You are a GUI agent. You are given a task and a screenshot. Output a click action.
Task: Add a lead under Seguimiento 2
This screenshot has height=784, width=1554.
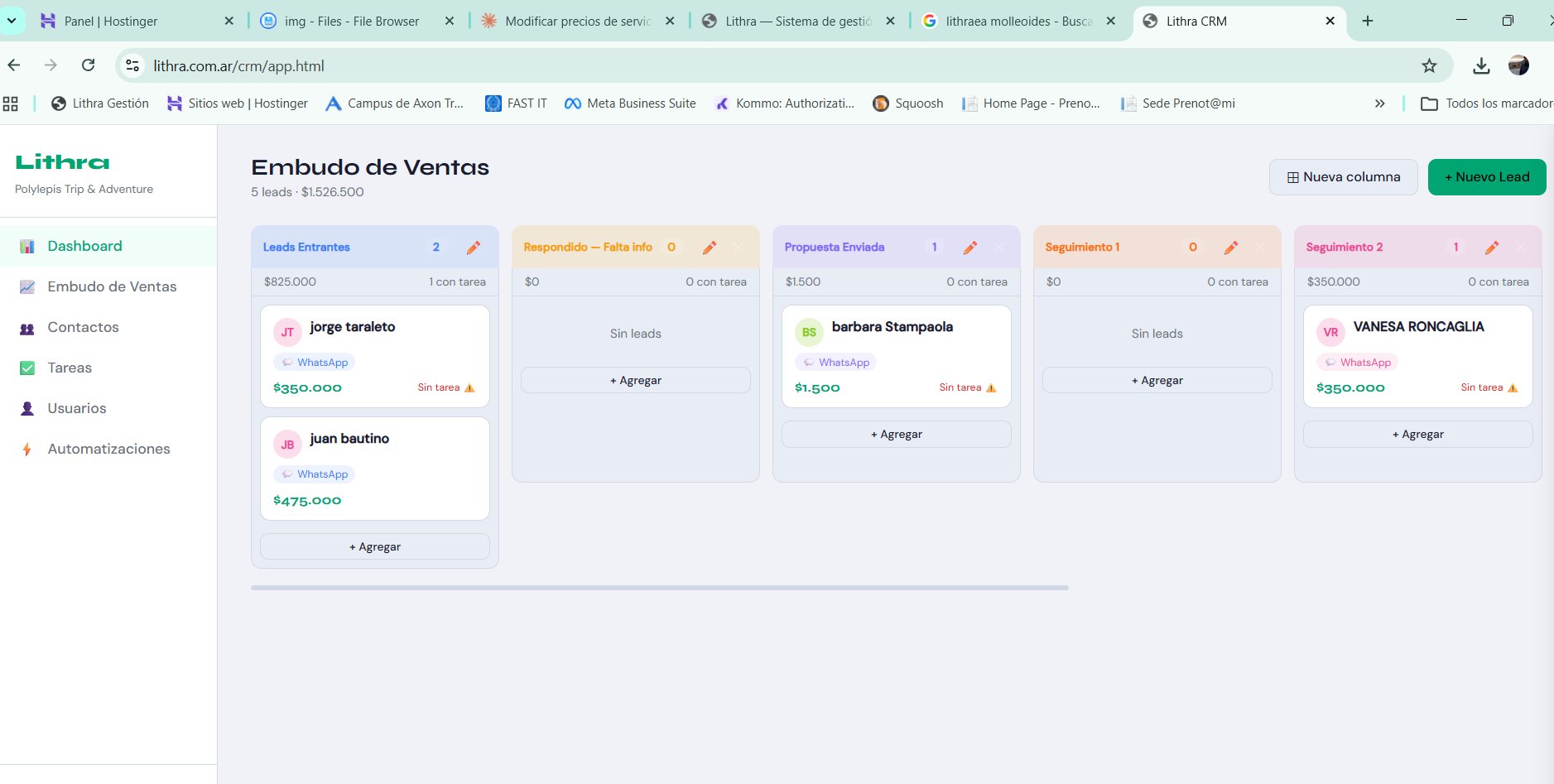(1418, 434)
